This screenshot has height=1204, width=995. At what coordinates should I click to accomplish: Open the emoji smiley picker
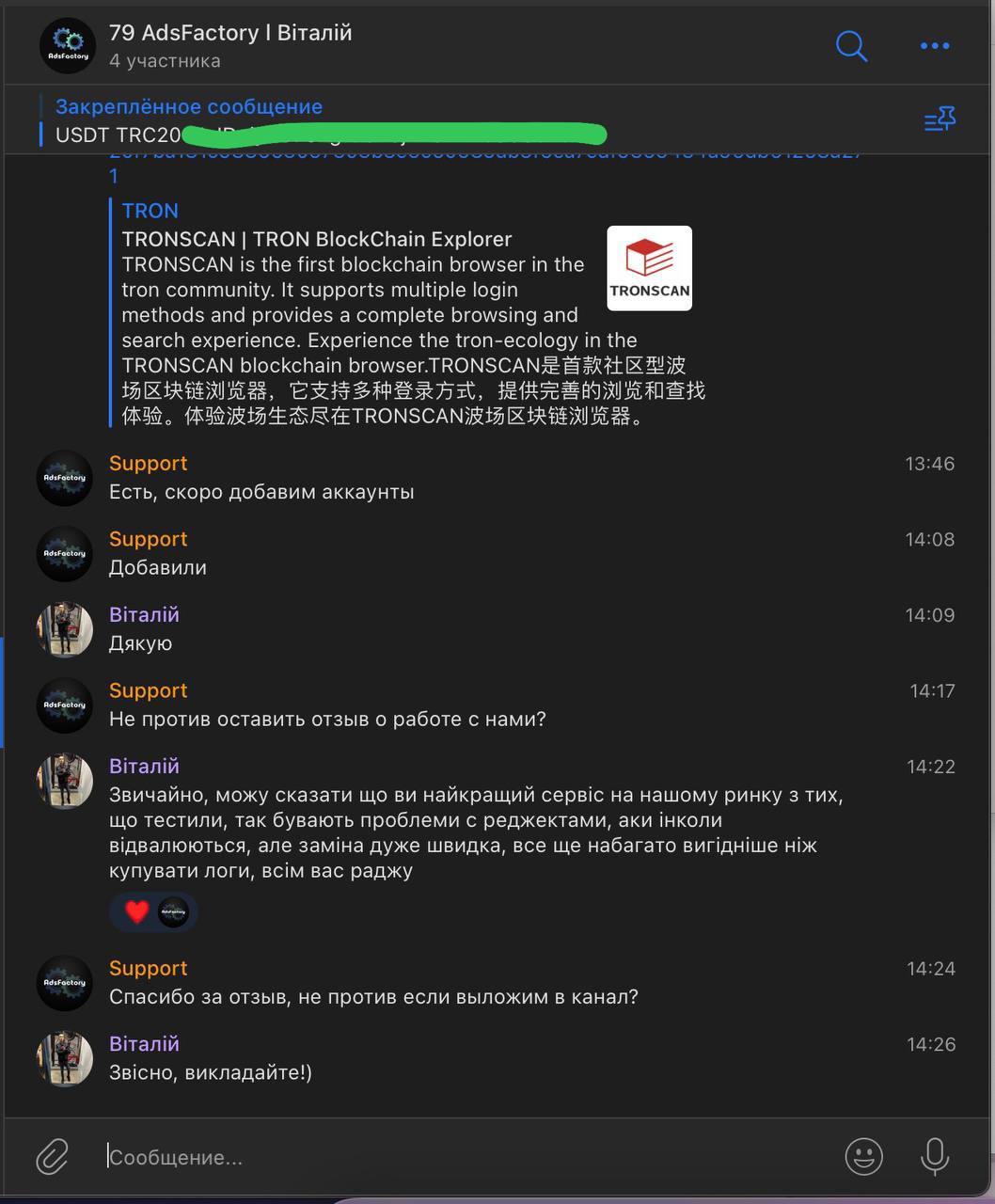coord(863,1156)
